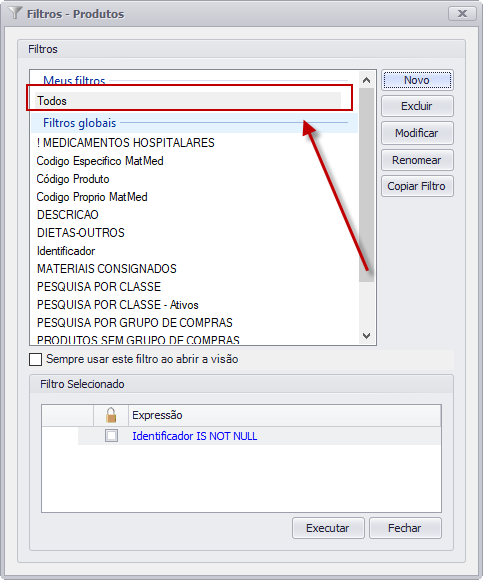
Task: Select the Identificador filter in list
Action: point(66,251)
